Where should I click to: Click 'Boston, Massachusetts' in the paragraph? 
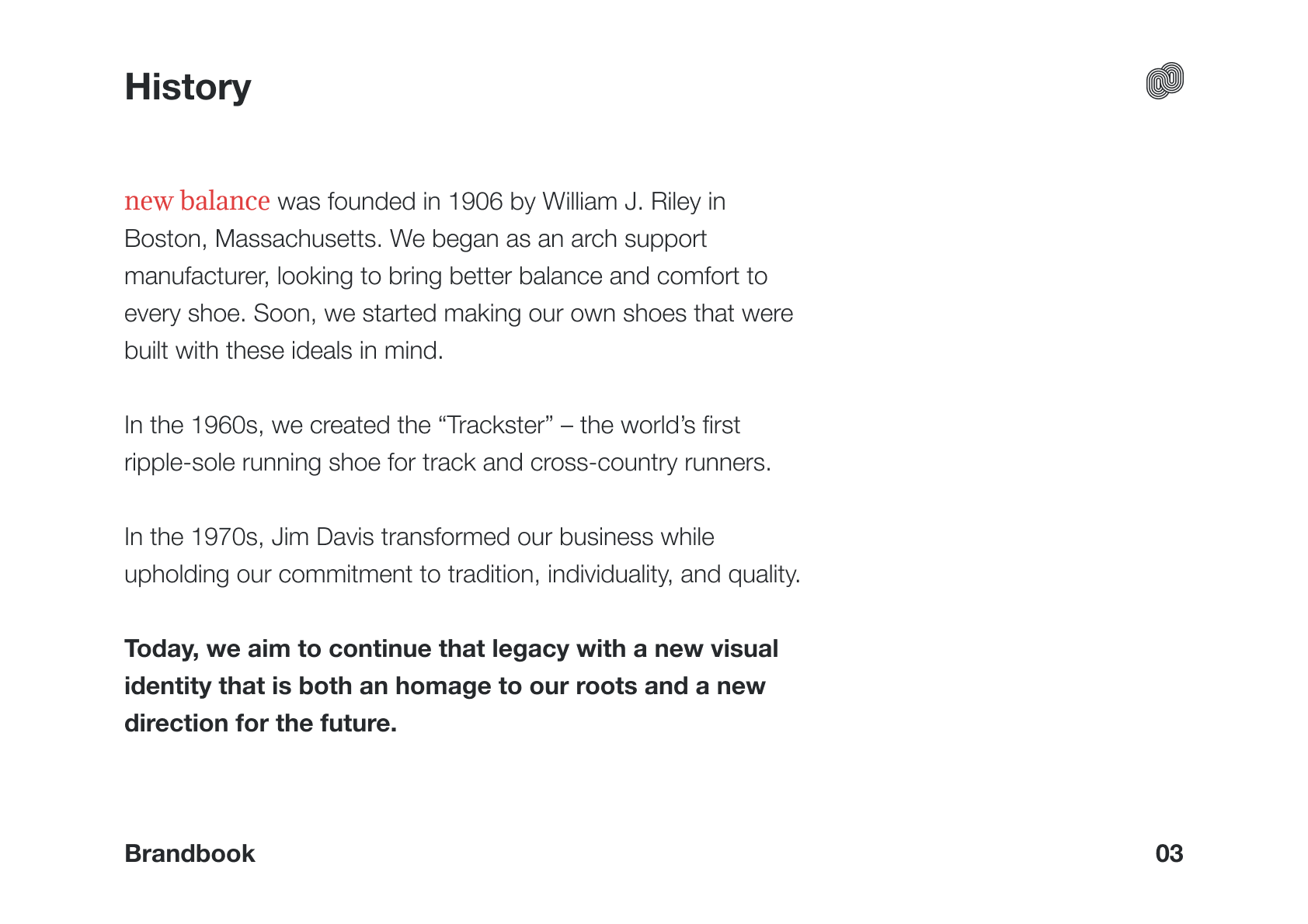pos(251,238)
